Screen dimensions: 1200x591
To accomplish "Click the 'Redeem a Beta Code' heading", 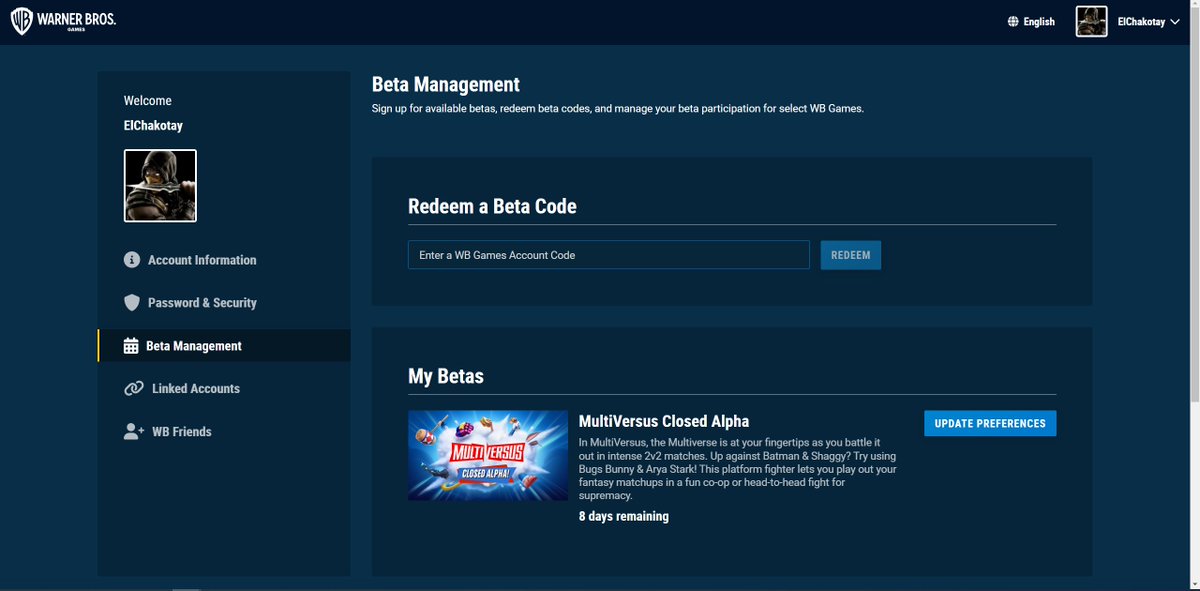I will (492, 207).
